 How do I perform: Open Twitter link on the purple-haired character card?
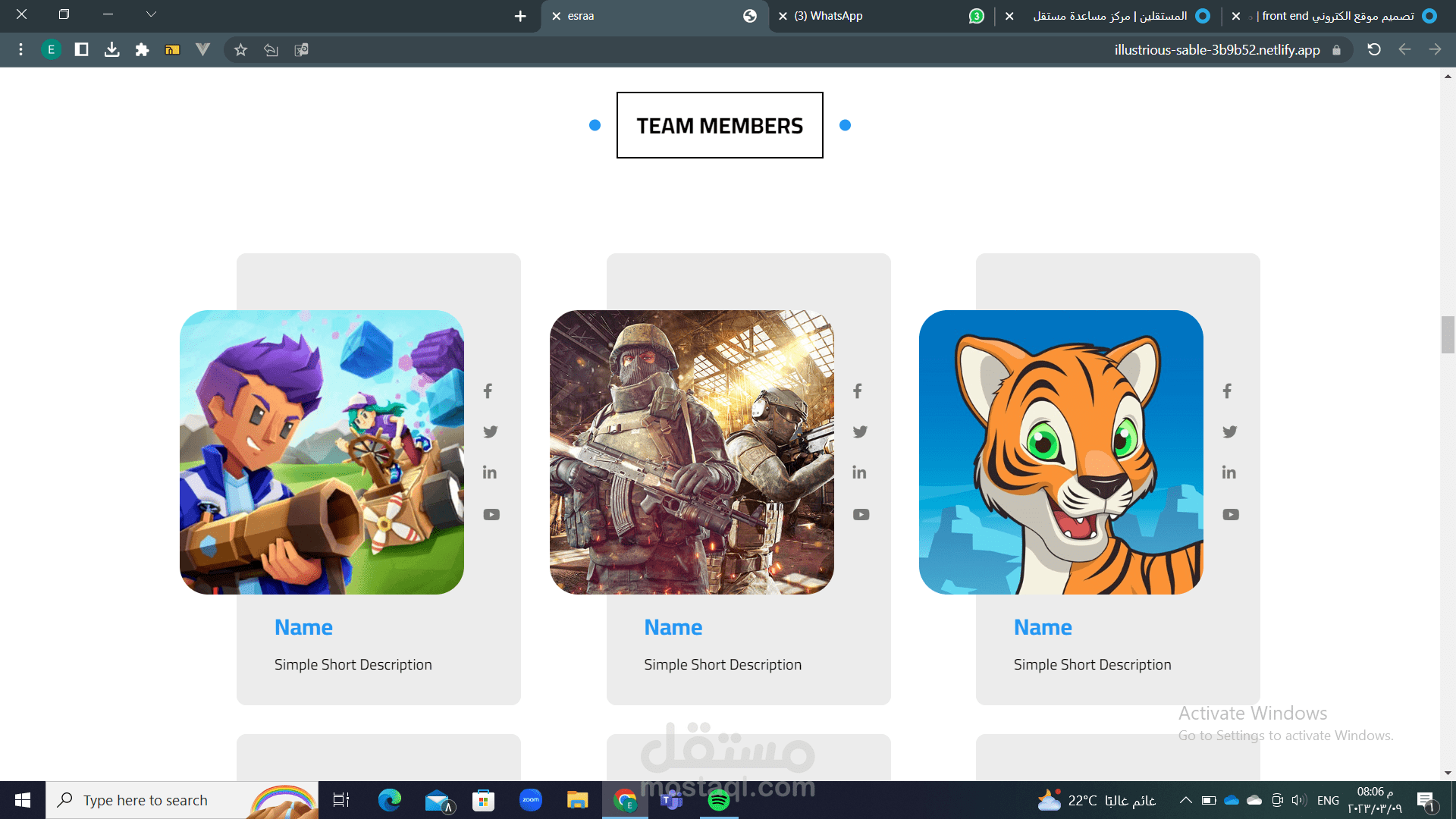click(491, 431)
